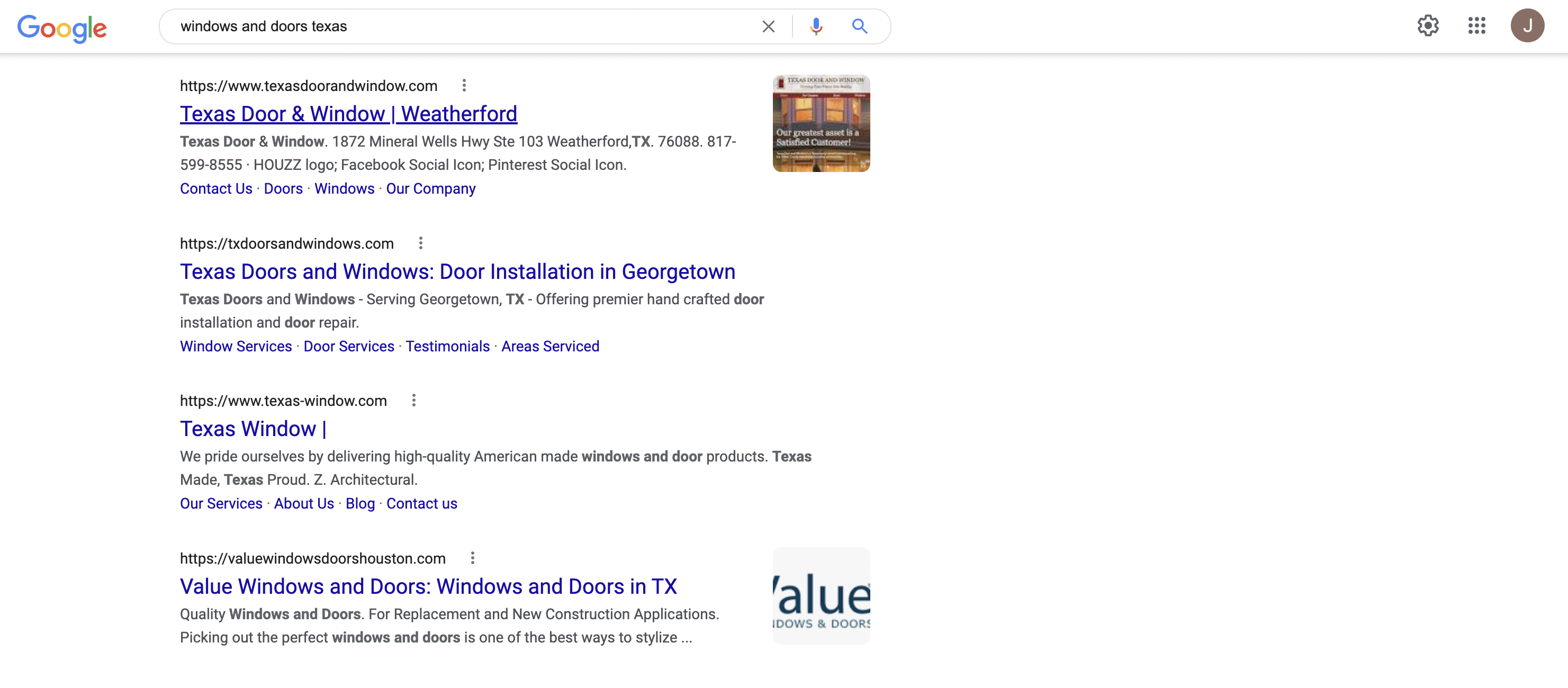Viewport: 1568px width, 688px height.
Task: Open the Blog sitelink under Texas Window
Action: coord(360,503)
